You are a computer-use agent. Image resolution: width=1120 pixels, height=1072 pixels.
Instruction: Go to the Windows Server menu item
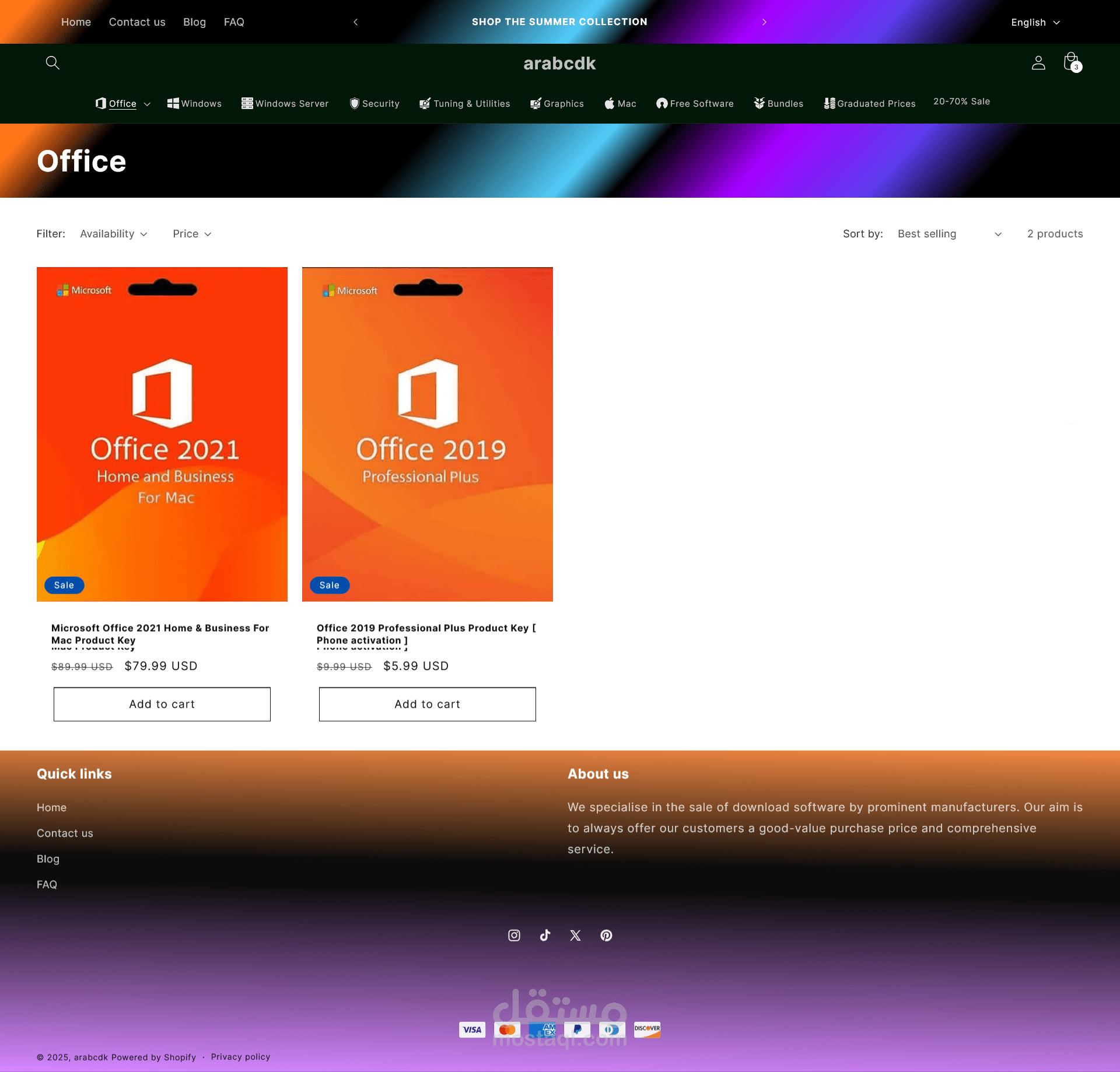[285, 103]
